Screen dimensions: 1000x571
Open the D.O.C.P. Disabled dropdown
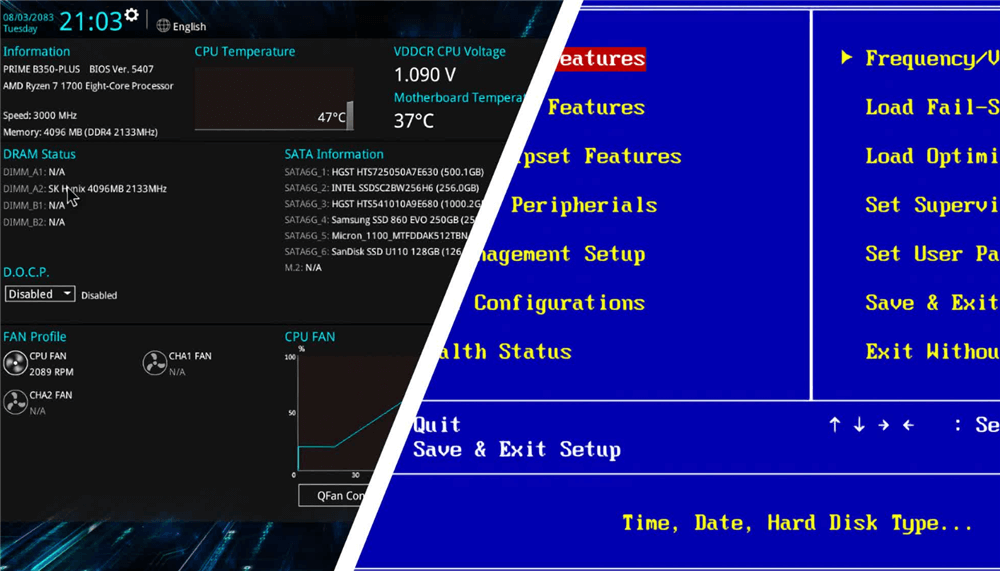pyautogui.click(x=40, y=294)
